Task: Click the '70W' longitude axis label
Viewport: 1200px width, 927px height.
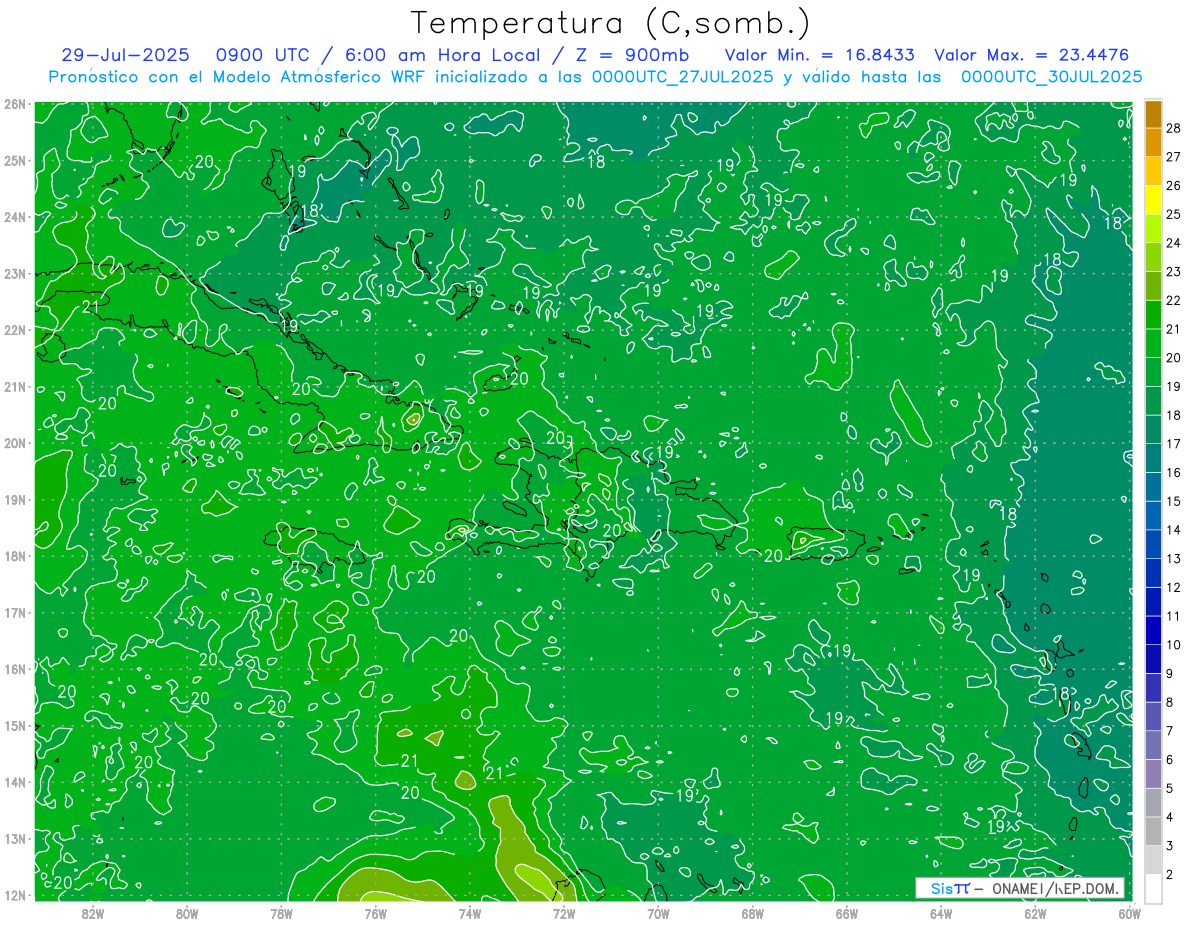Action: [x=658, y=912]
